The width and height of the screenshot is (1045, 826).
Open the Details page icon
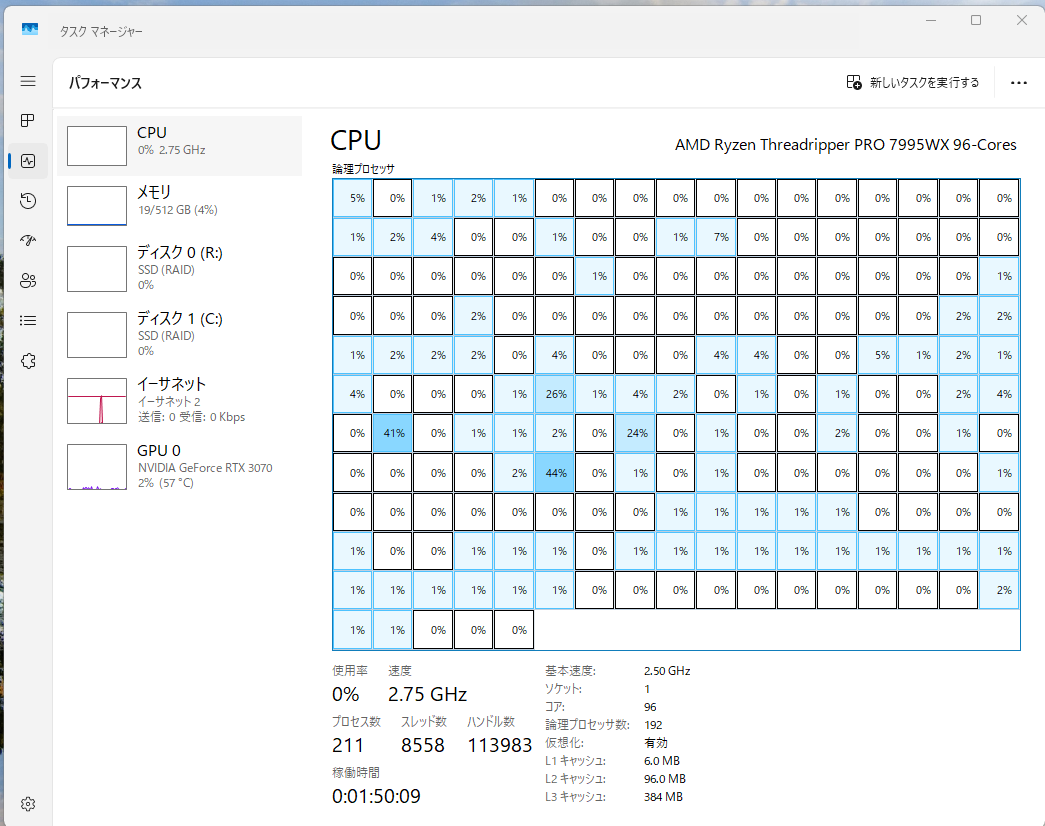(28, 321)
